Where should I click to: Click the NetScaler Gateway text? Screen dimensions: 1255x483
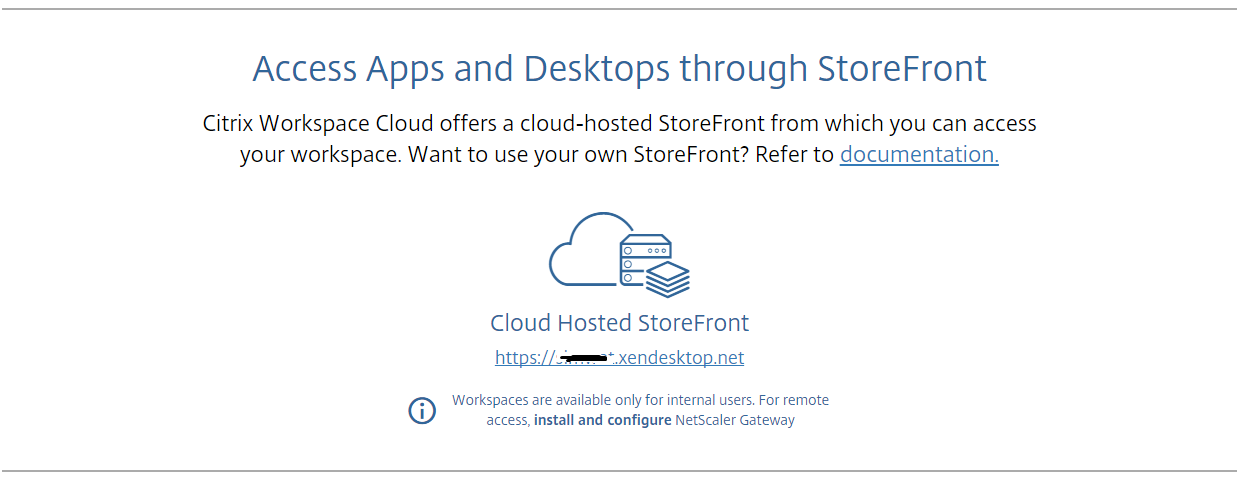point(735,420)
